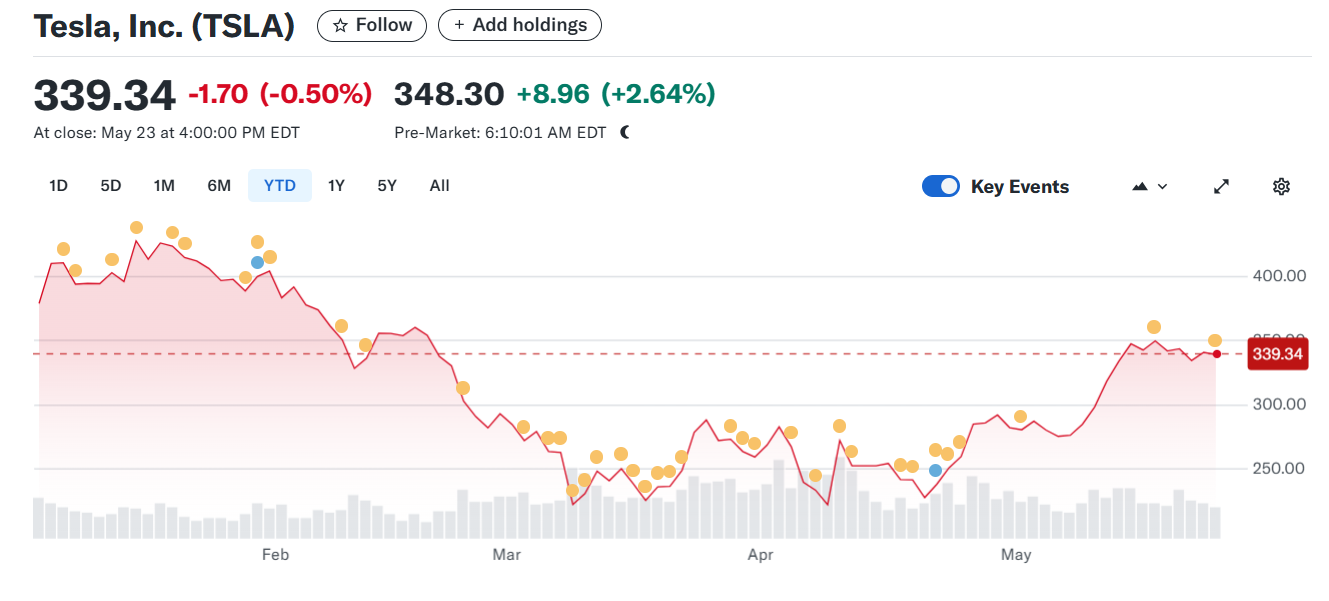Switch the chart range to 1D
This screenshot has height=601, width=1329.
[x=58, y=185]
